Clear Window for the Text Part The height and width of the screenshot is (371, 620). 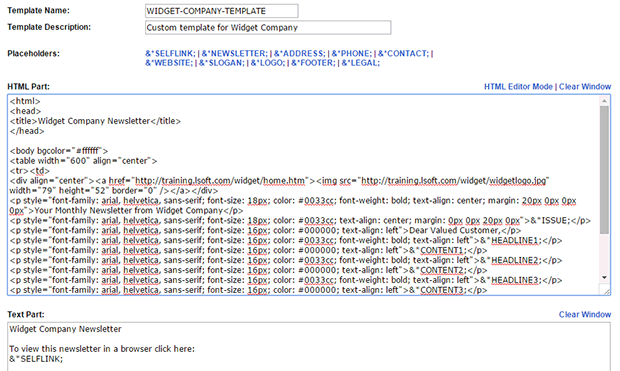(x=585, y=314)
